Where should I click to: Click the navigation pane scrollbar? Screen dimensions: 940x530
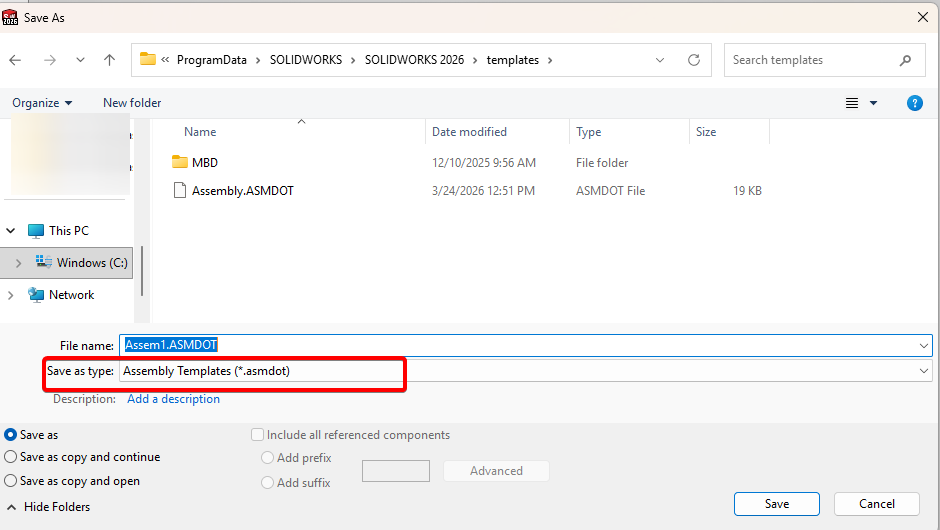[142, 271]
